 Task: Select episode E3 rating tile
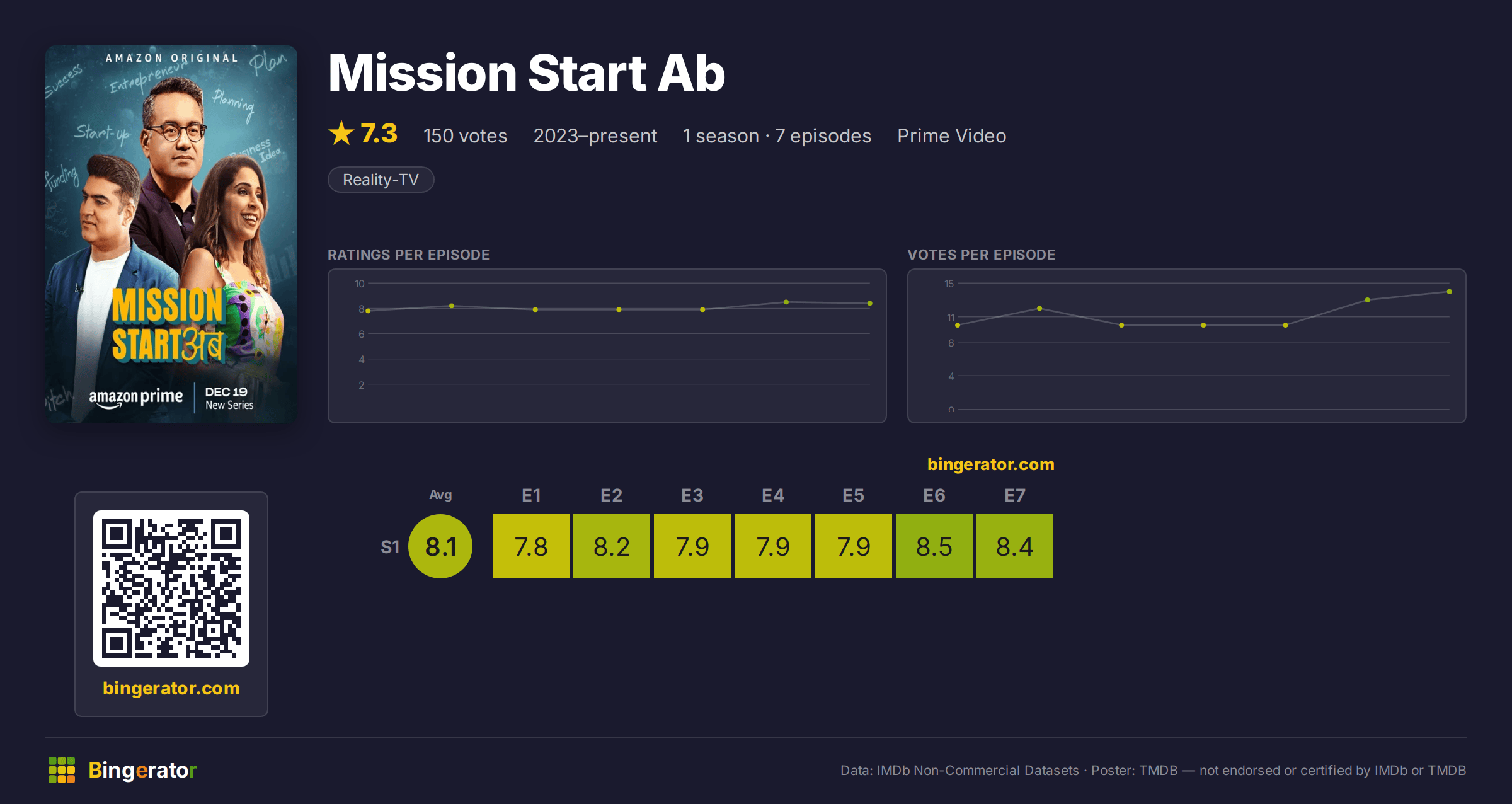[x=692, y=546]
